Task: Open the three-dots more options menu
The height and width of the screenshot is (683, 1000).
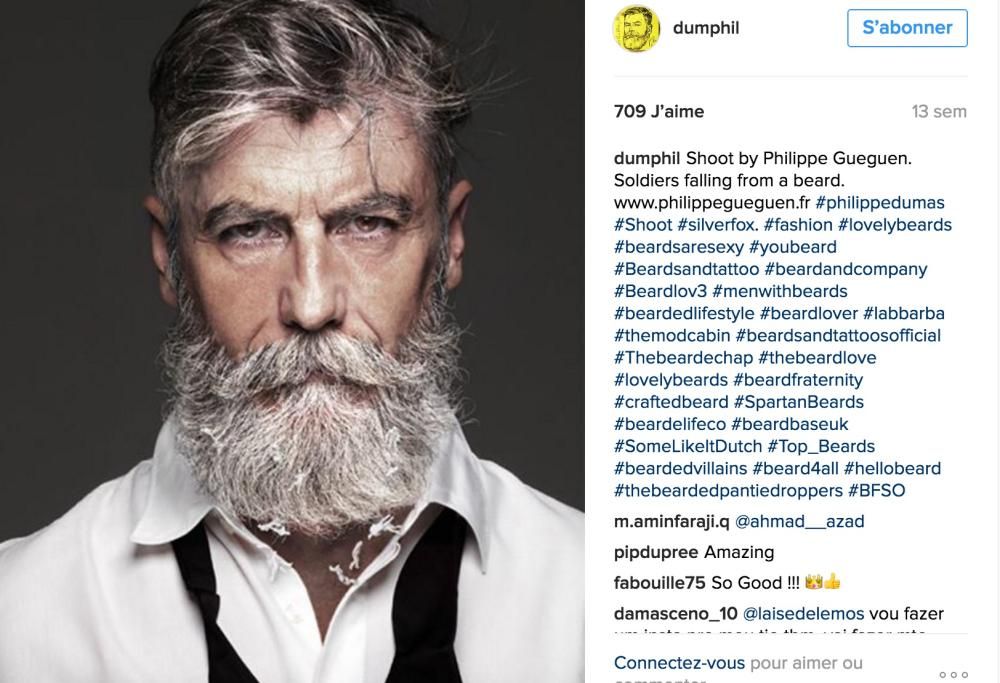Action: point(953,675)
